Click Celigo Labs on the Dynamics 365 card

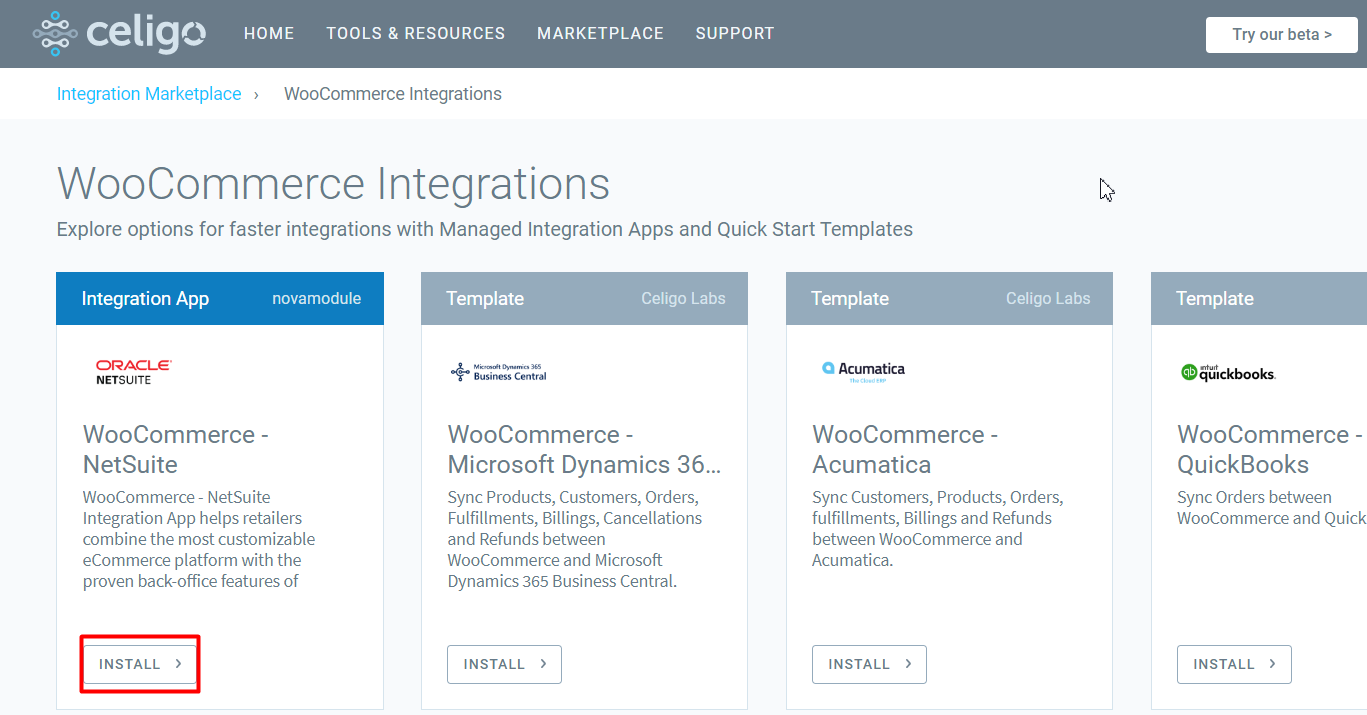683,299
